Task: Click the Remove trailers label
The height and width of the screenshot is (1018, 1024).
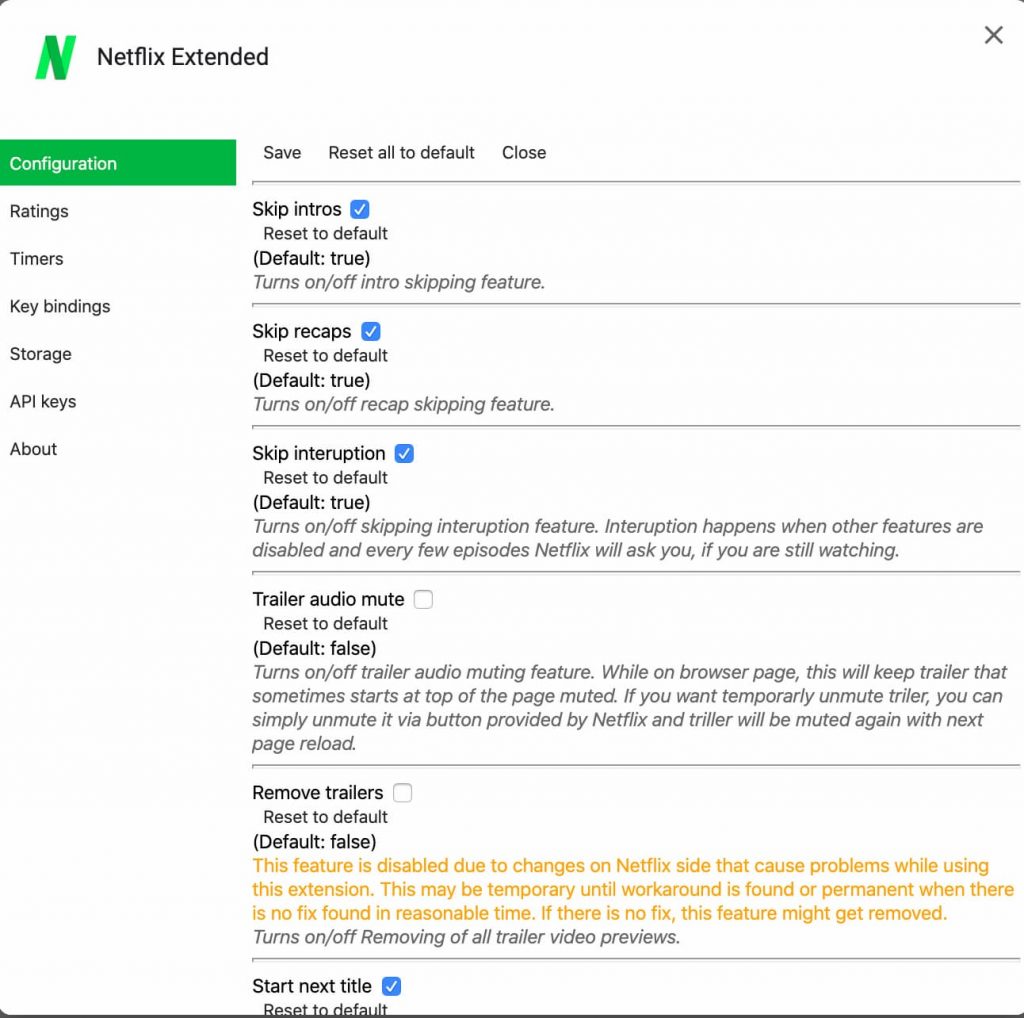Action: pyautogui.click(x=318, y=793)
